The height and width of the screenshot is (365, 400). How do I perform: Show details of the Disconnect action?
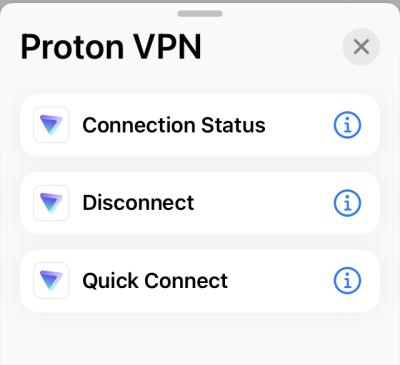[347, 203]
